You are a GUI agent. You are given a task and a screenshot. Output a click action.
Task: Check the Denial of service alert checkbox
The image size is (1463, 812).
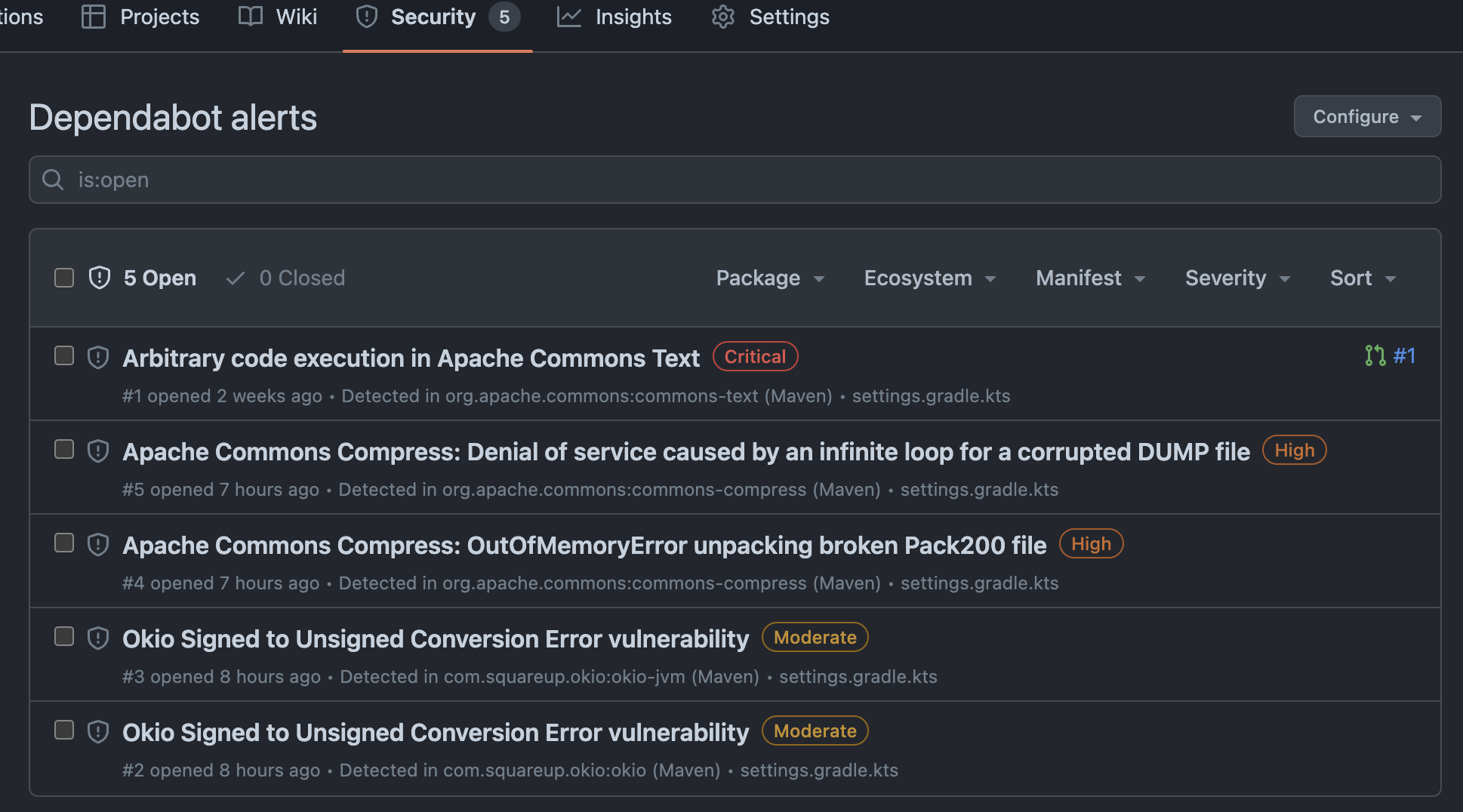(x=64, y=449)
